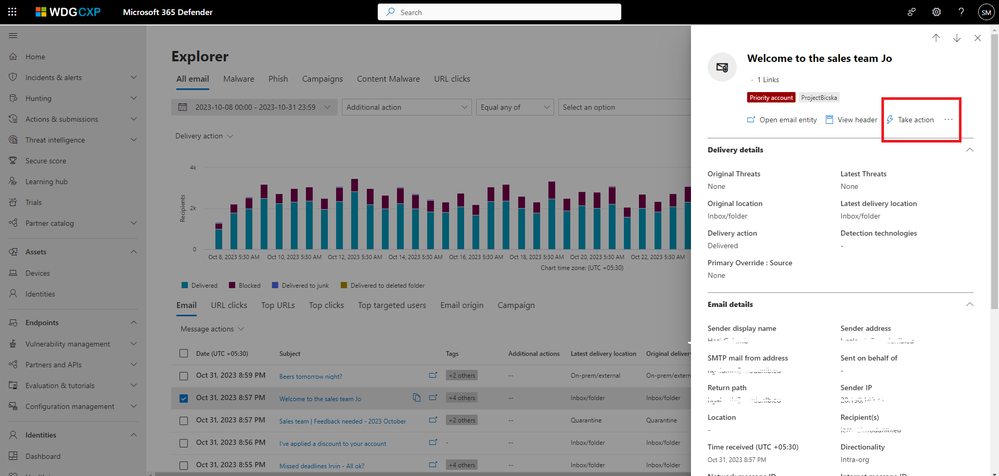This screenshot has height=476, width=999.
Task: Open the Beers tomorrow night? subject link
Action: (x=311, y=377)
